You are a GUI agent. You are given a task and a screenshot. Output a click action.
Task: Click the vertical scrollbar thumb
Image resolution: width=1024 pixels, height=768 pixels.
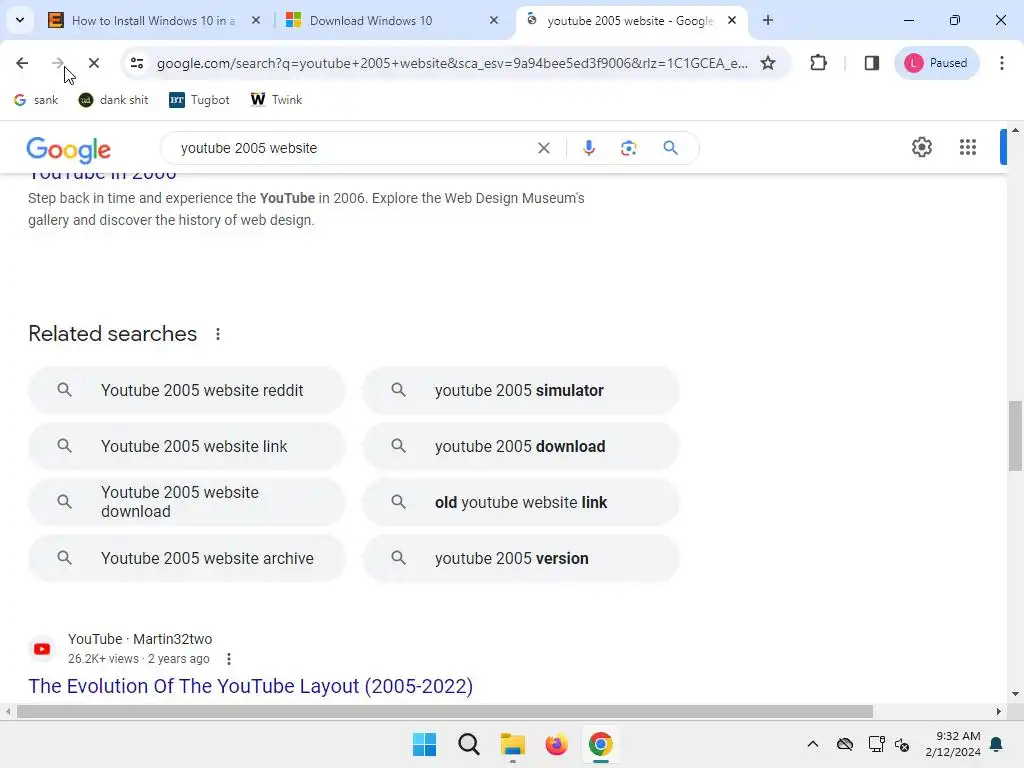(1016, 436)
